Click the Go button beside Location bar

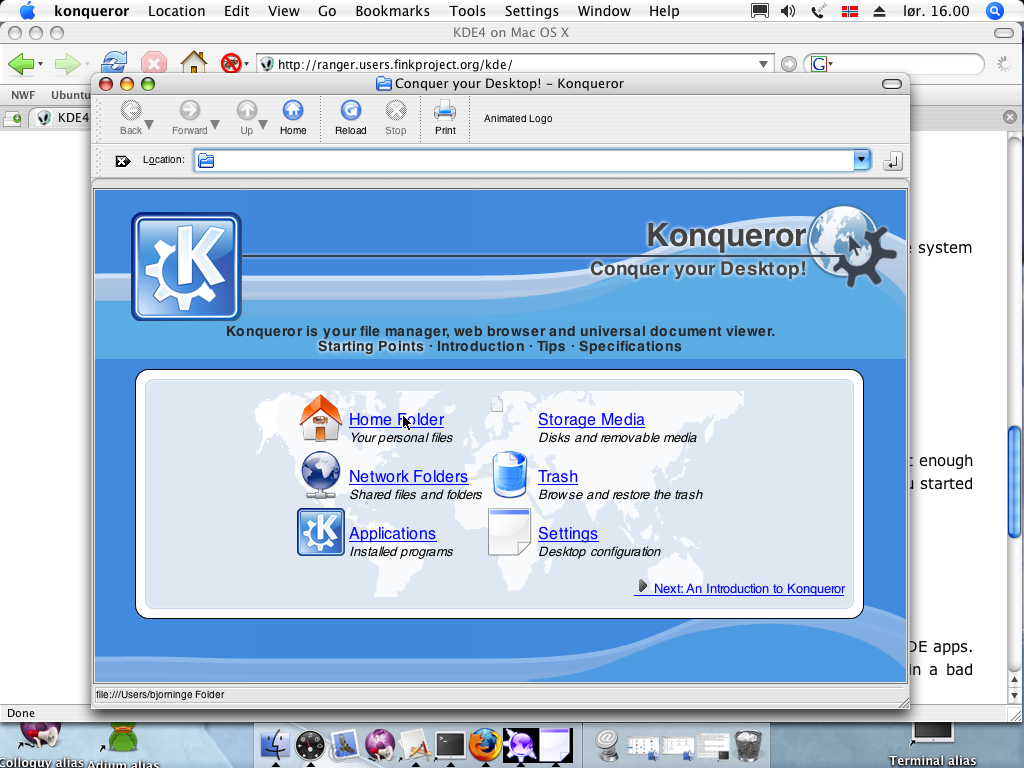click(893, 161)
